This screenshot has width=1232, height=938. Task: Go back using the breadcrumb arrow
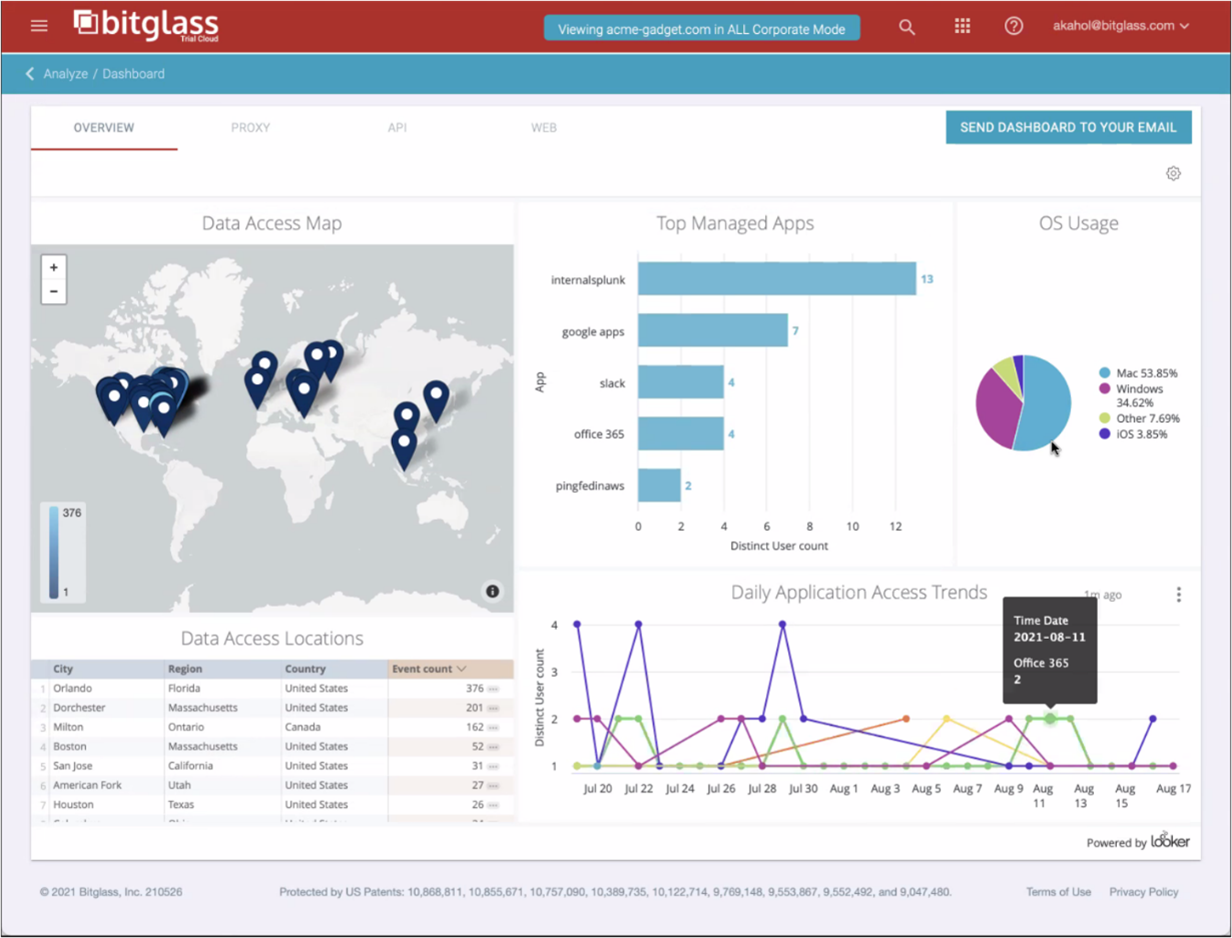tap(30, 74)
